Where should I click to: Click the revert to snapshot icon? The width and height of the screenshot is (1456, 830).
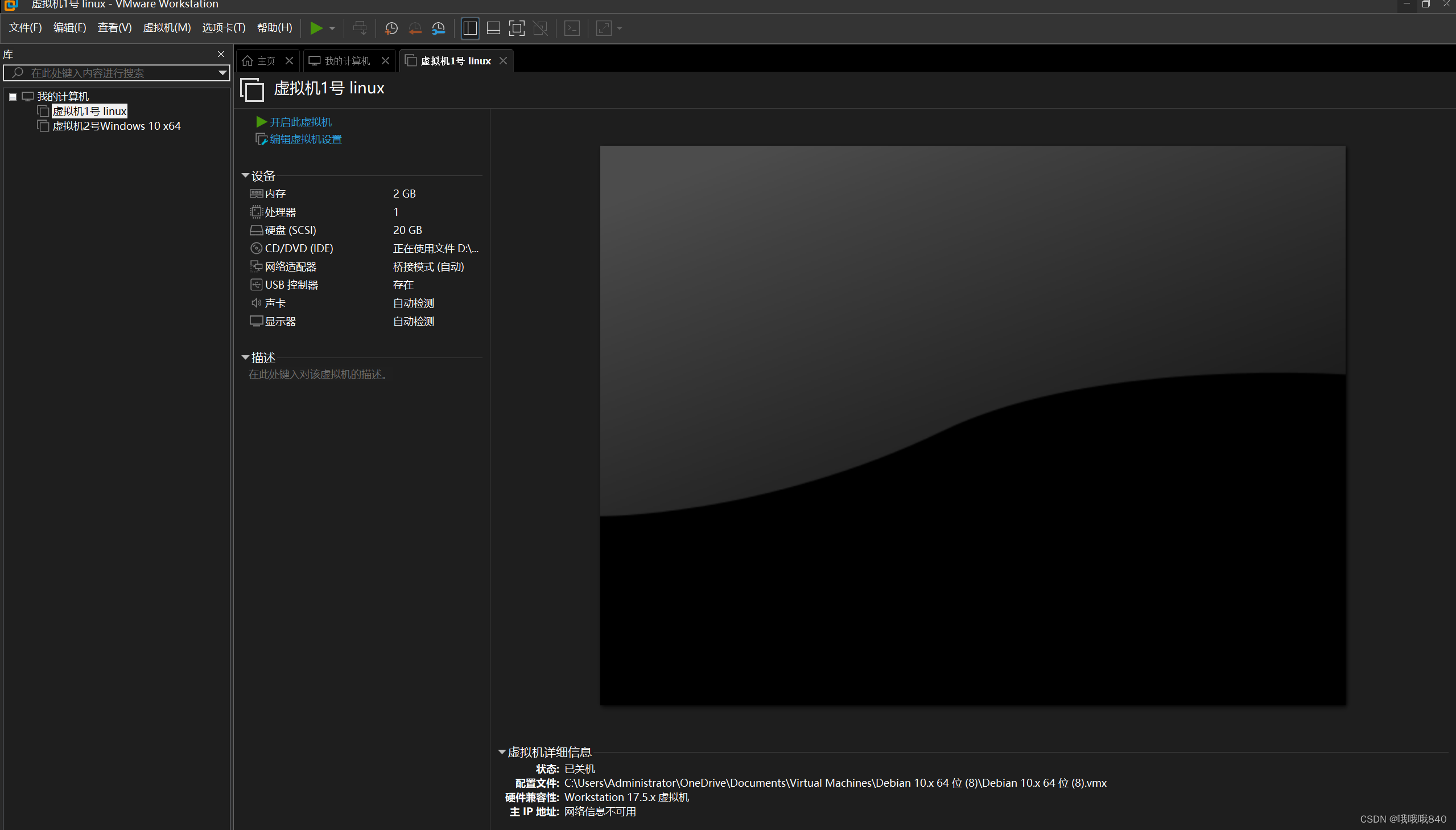415,28
